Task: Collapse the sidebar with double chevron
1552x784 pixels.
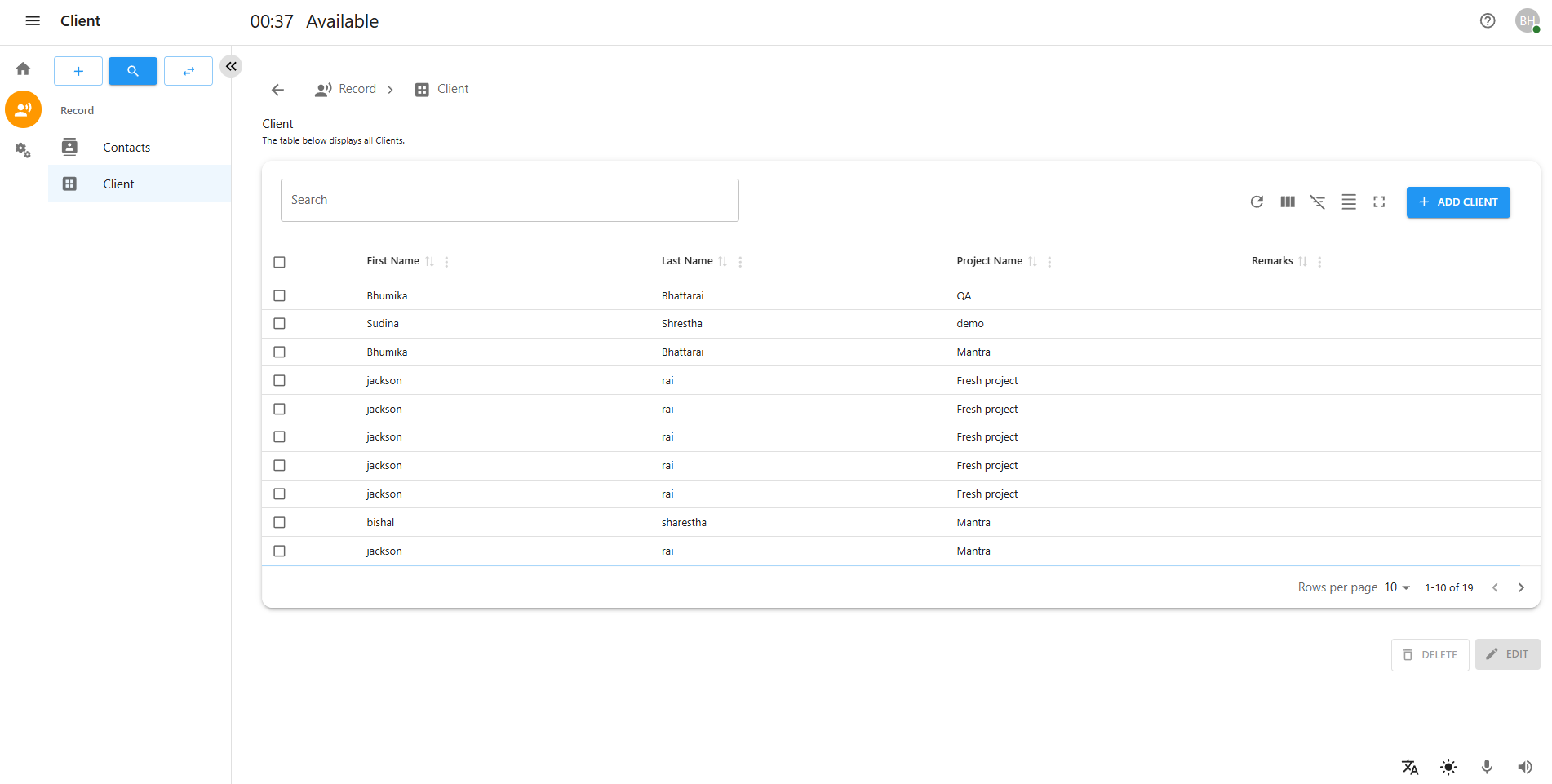Action: tap(231, 66)
